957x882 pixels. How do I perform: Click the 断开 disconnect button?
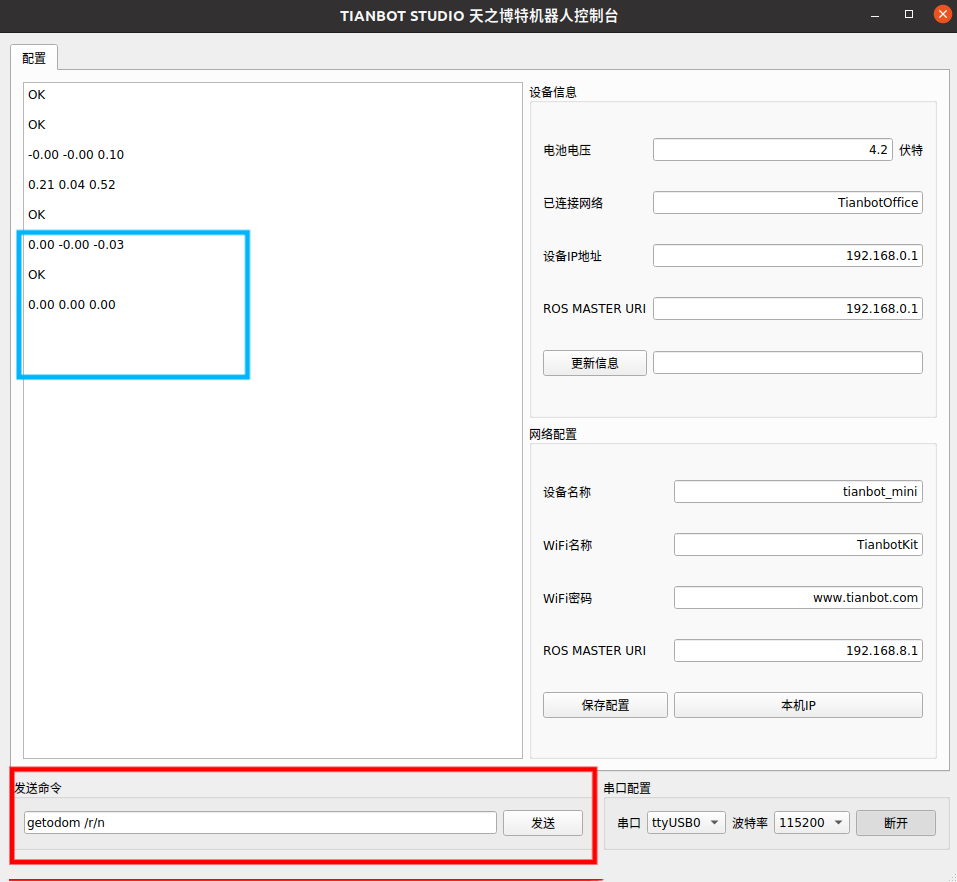(x=895, y=823)
